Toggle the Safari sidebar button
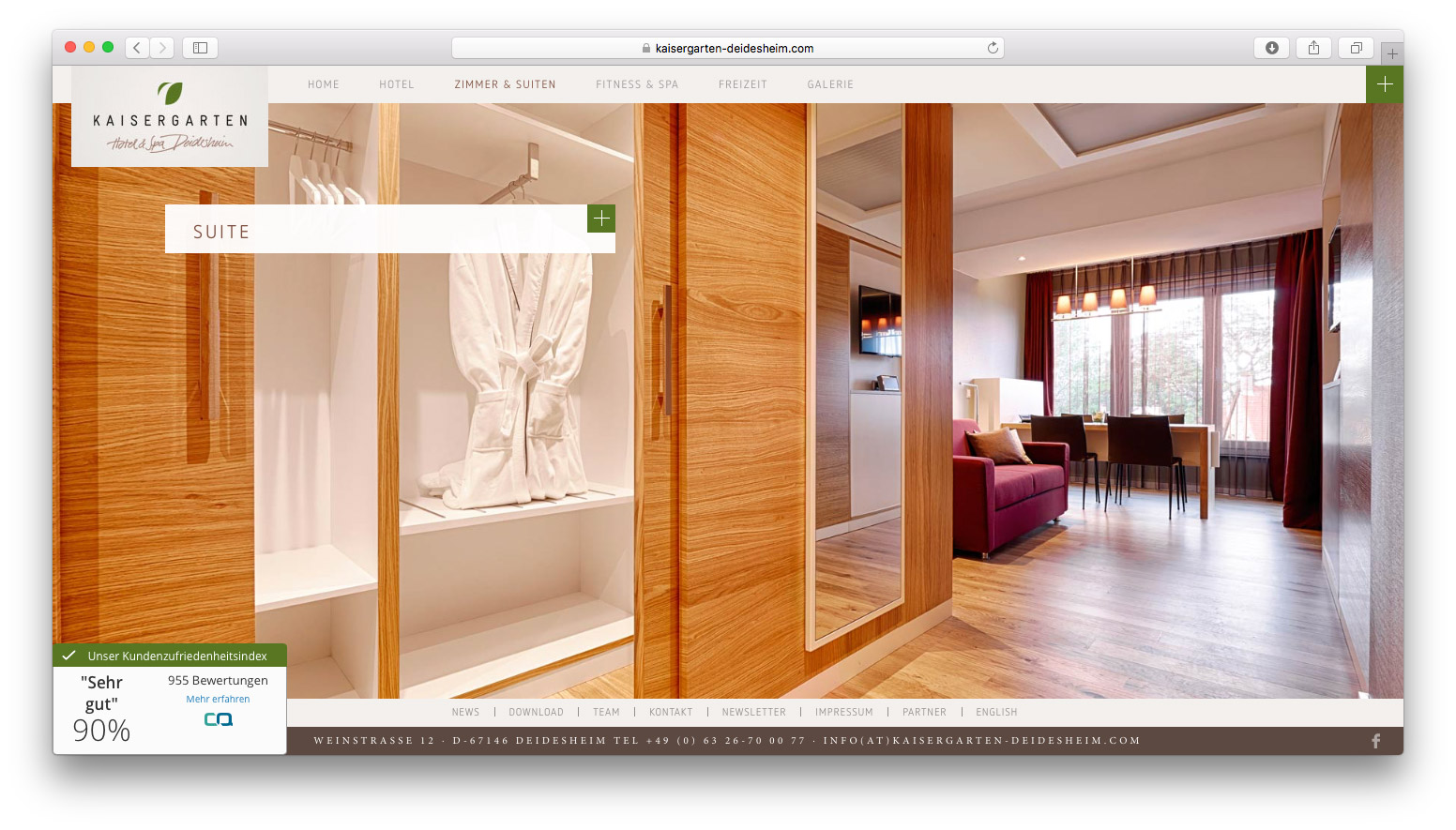1456x830 pixels. click(200, 48)
